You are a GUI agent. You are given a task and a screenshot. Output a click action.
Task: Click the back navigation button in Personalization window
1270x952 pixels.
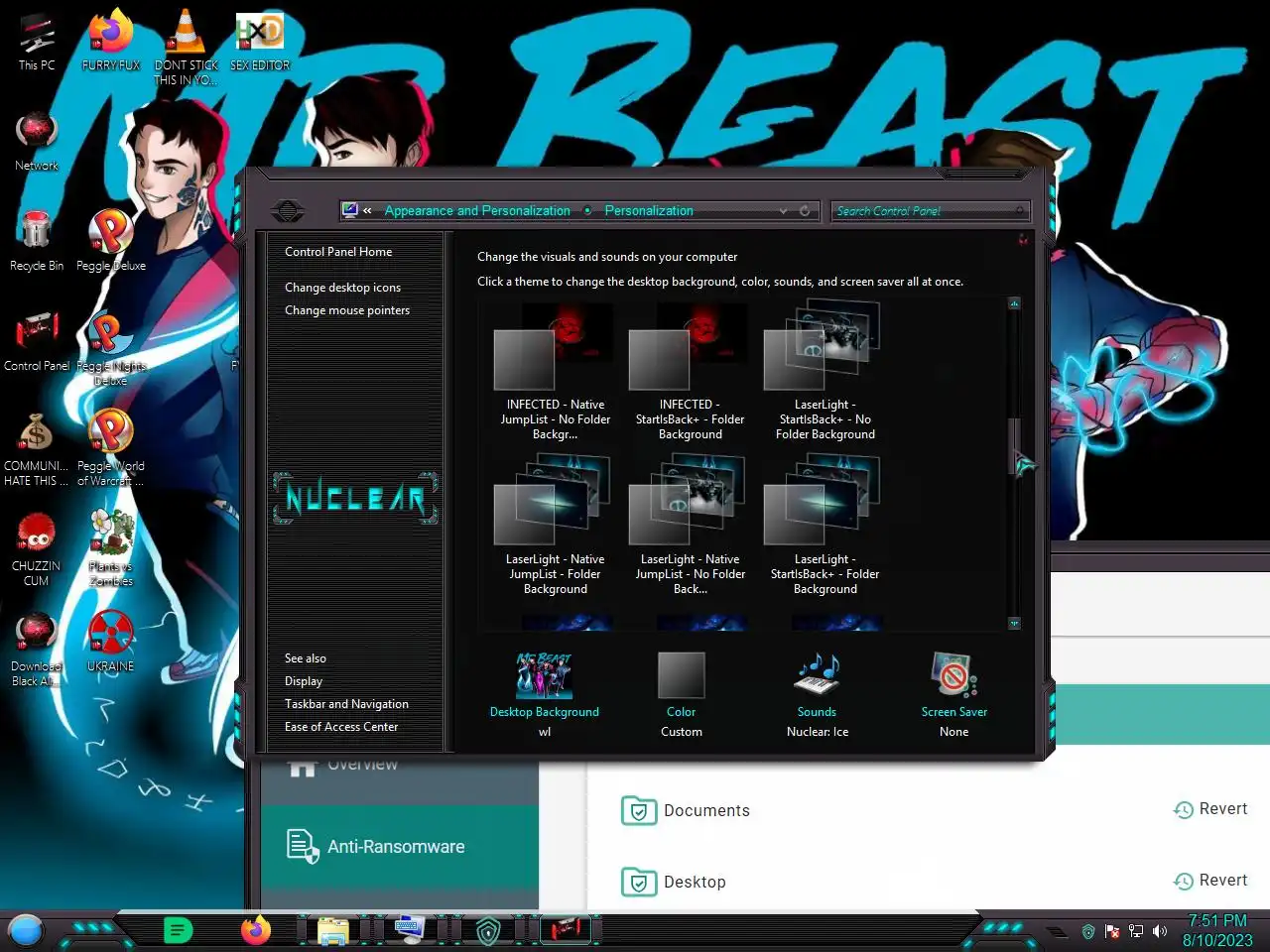tap(288, 210)
